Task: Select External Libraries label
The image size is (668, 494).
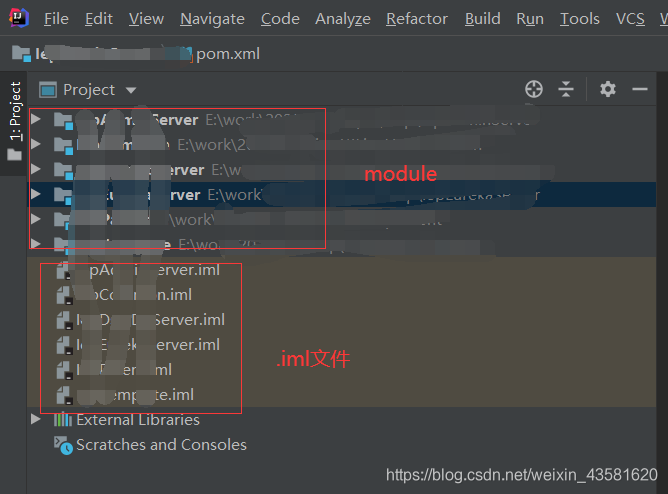Action: coord(138,420)
